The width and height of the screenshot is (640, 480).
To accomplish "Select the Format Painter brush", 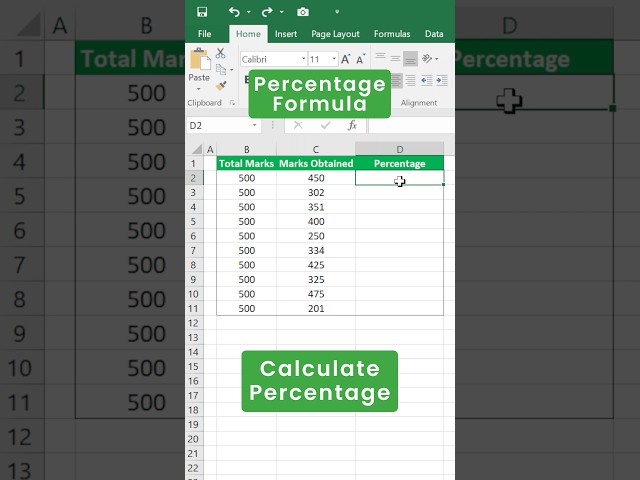I will pos(221,85).
